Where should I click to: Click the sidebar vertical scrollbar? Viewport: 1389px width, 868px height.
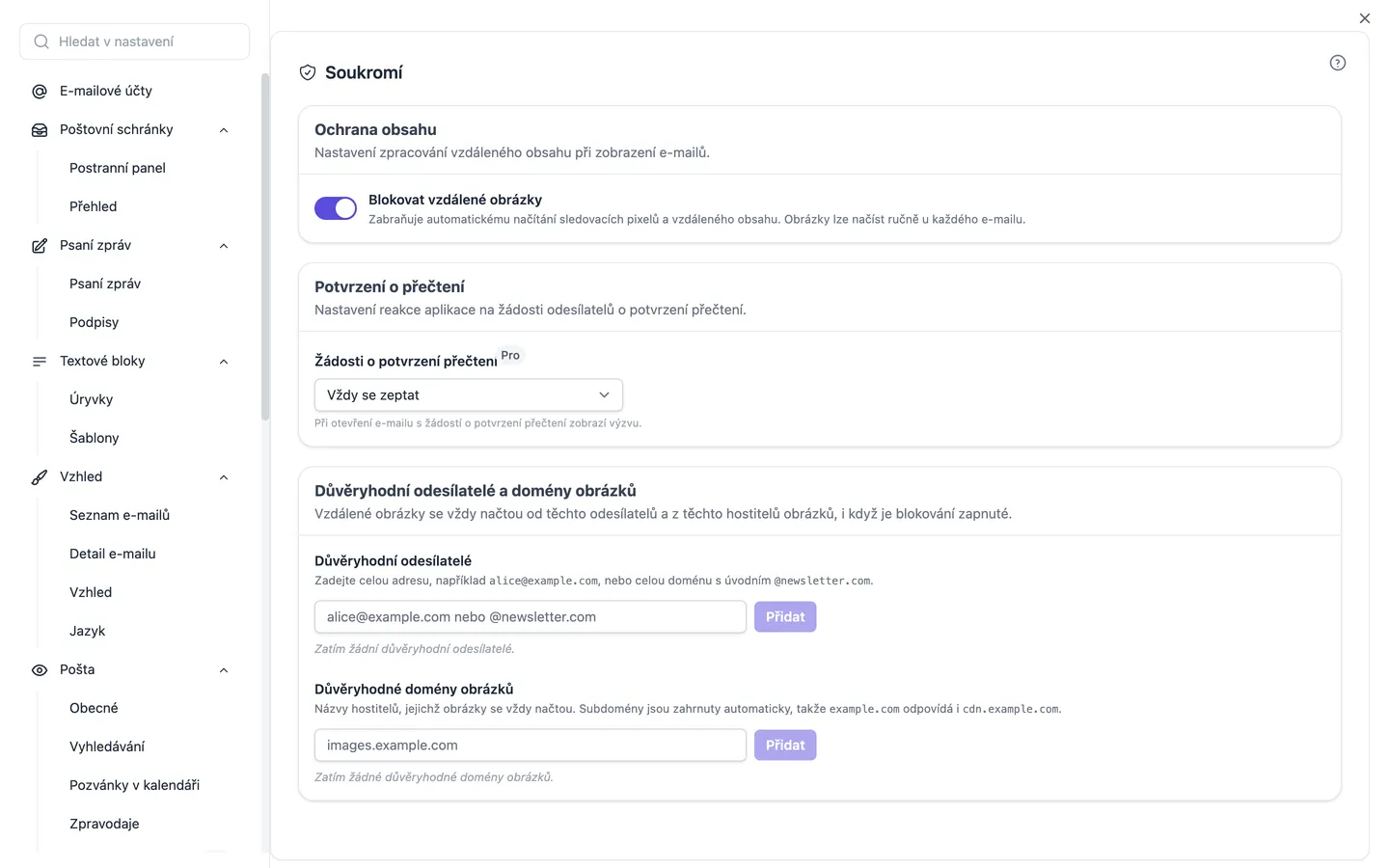265,247
